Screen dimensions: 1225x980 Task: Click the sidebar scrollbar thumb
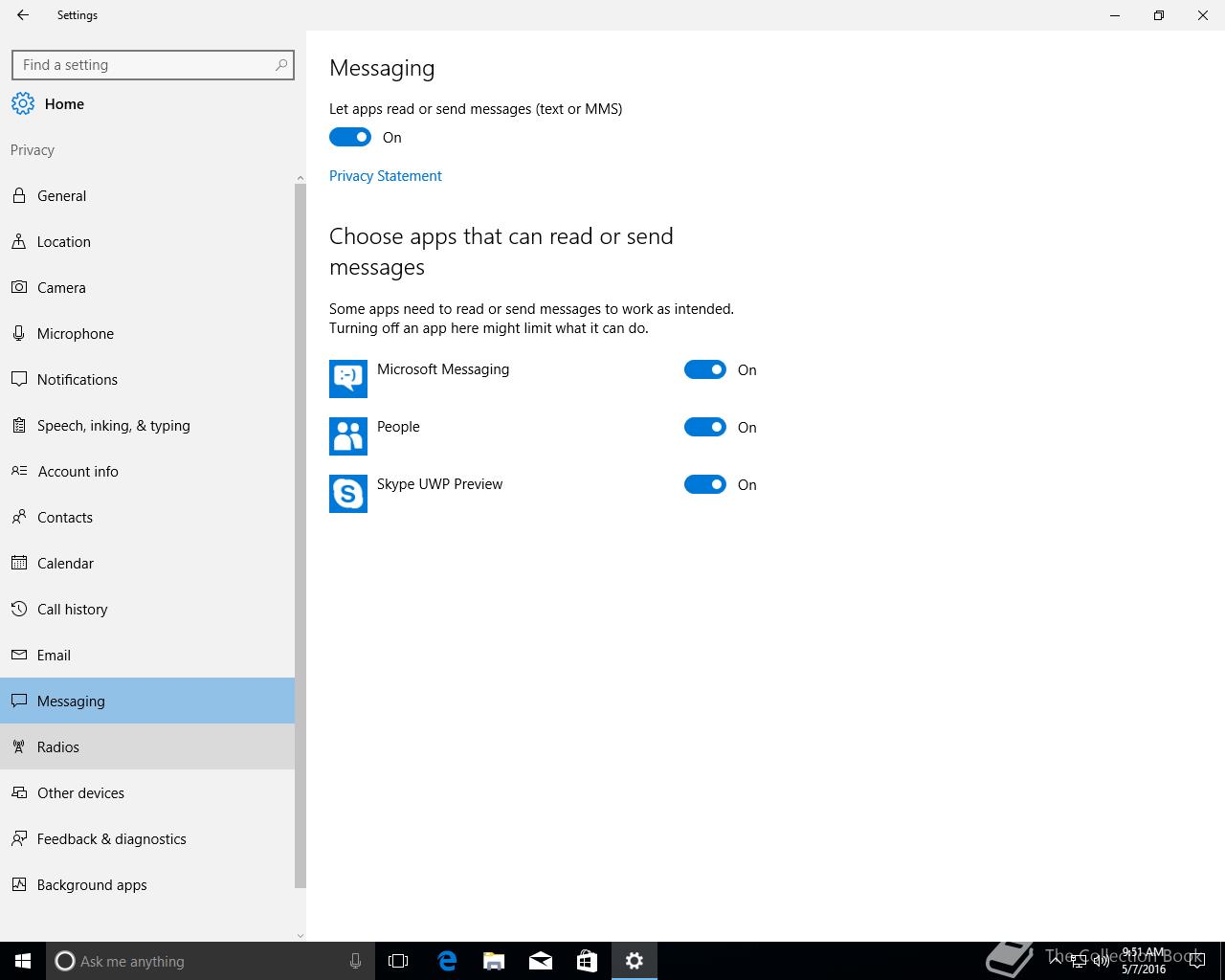click(x=301, y=536)
